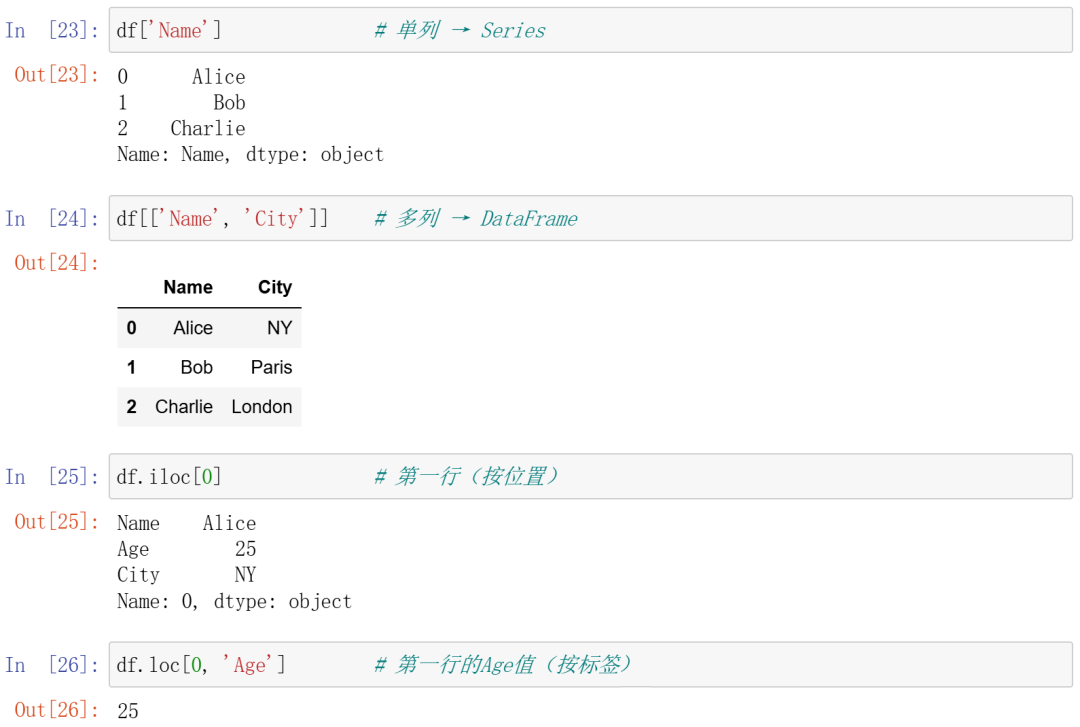The image size is (1080, 727).
Task: Select the df.iloc[0] code cell
Action: 590,476
